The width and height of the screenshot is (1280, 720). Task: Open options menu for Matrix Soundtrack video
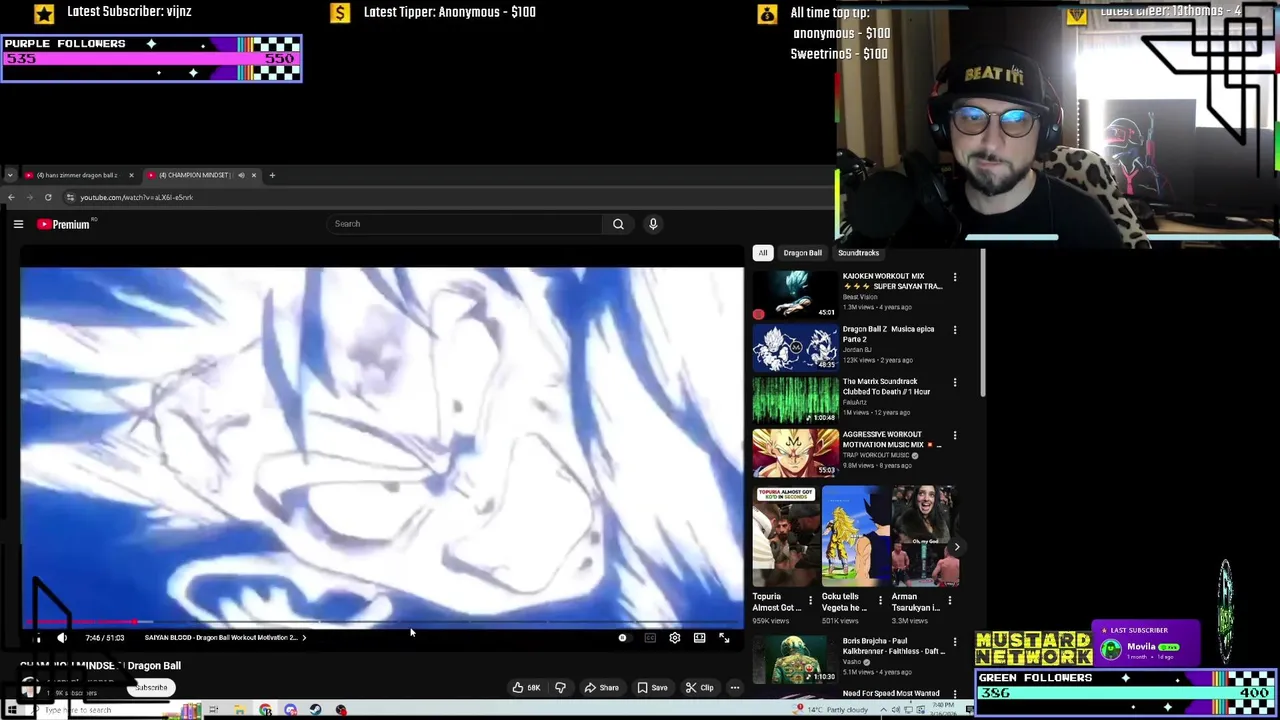coord(955,383)
